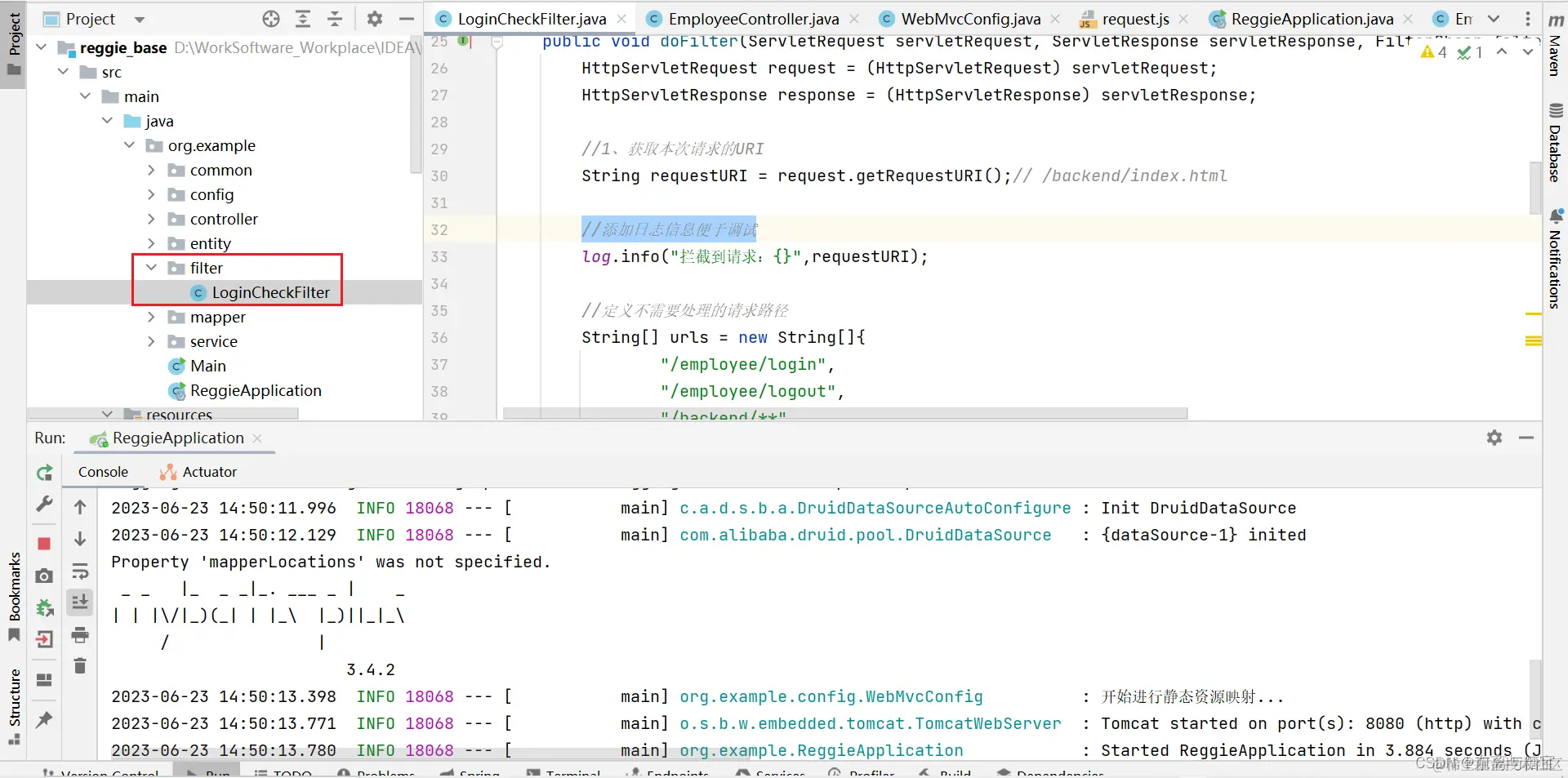
Task: Jump up the console stack trace
Action: (80, 507)
